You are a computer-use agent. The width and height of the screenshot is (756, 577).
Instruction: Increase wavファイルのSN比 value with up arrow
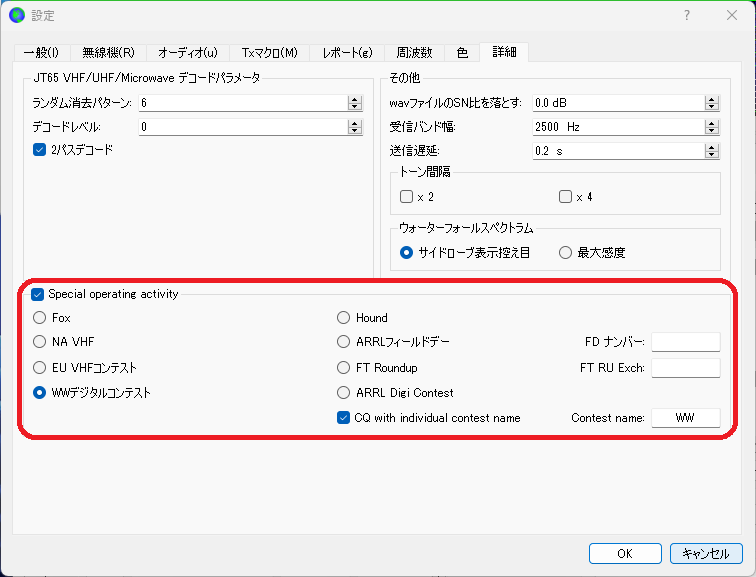click(712, 99)
